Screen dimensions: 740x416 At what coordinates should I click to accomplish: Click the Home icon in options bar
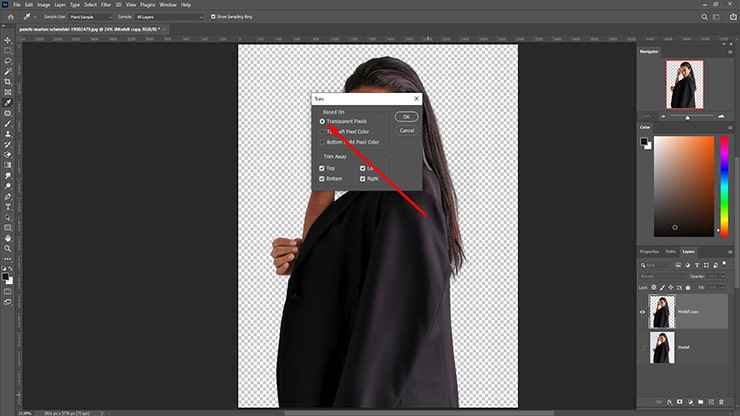pyautogui.click(x=10, y=17)
